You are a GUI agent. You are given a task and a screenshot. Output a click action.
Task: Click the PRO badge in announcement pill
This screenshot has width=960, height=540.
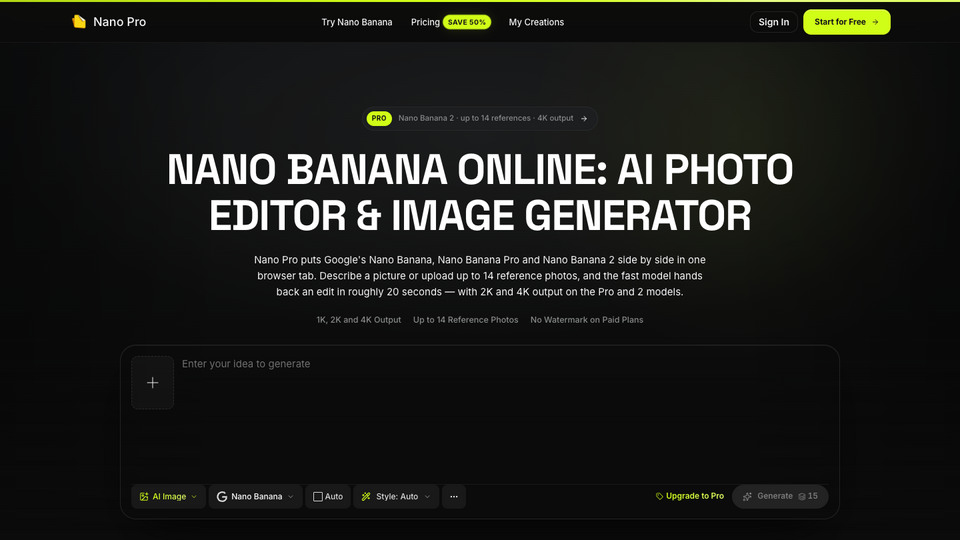click(x=379, y=118)
